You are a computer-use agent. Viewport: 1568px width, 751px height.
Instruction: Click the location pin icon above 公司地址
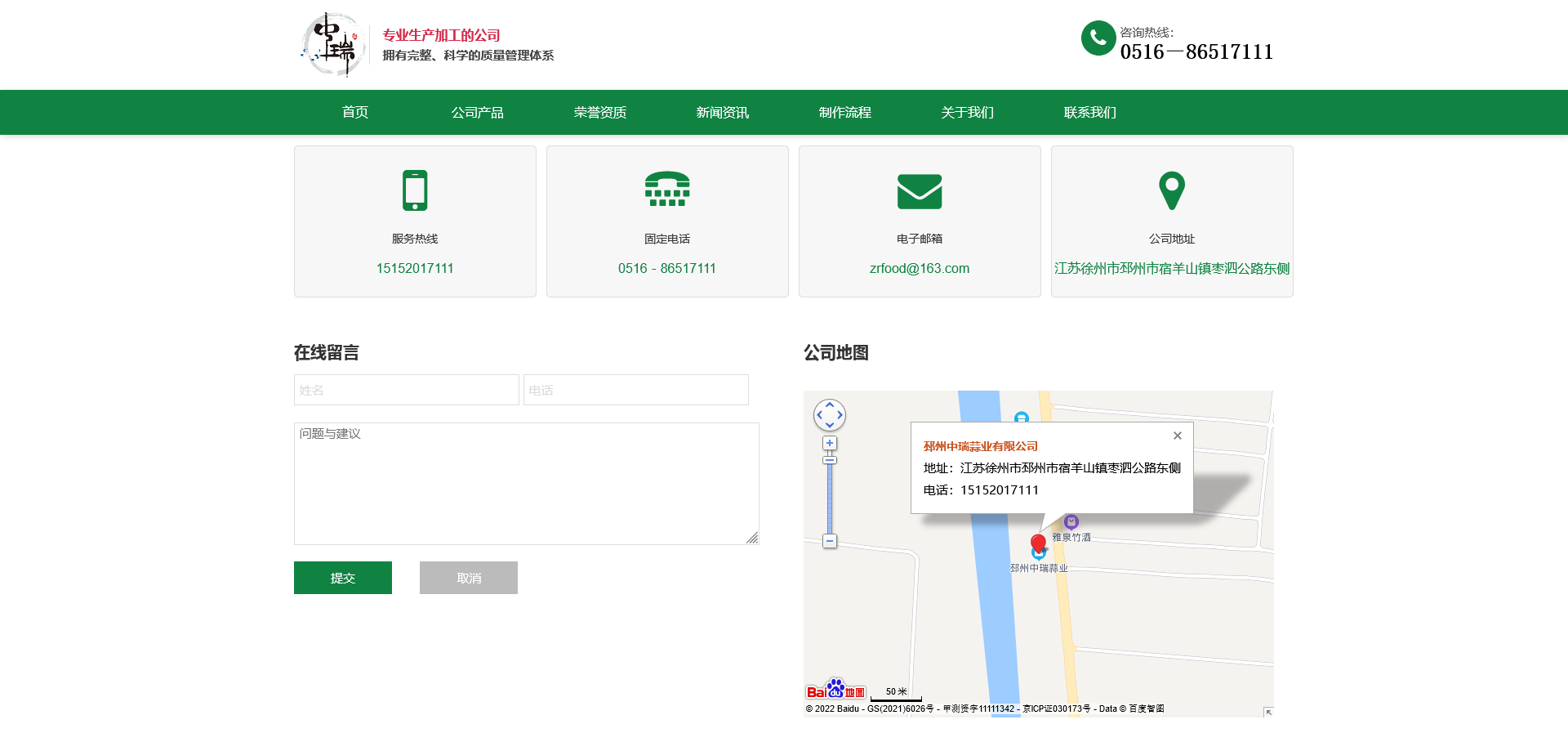click(1172, 190)
